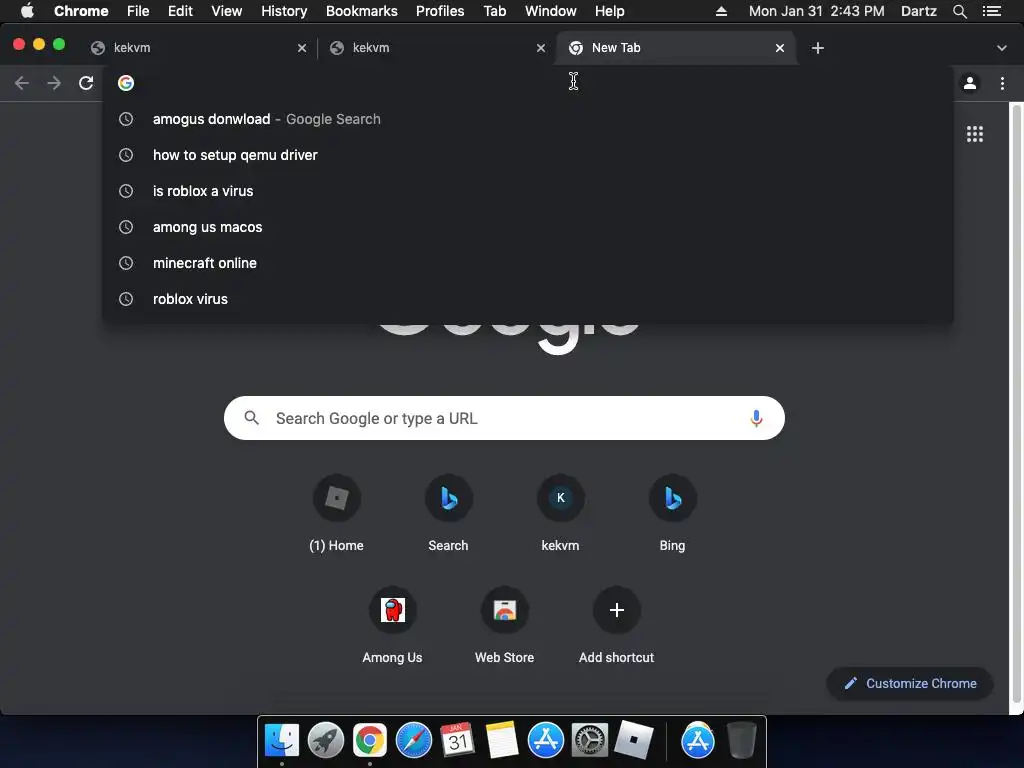Open the Tab menu
This screenshot has height=768, width=1024.
click(494, 11)
